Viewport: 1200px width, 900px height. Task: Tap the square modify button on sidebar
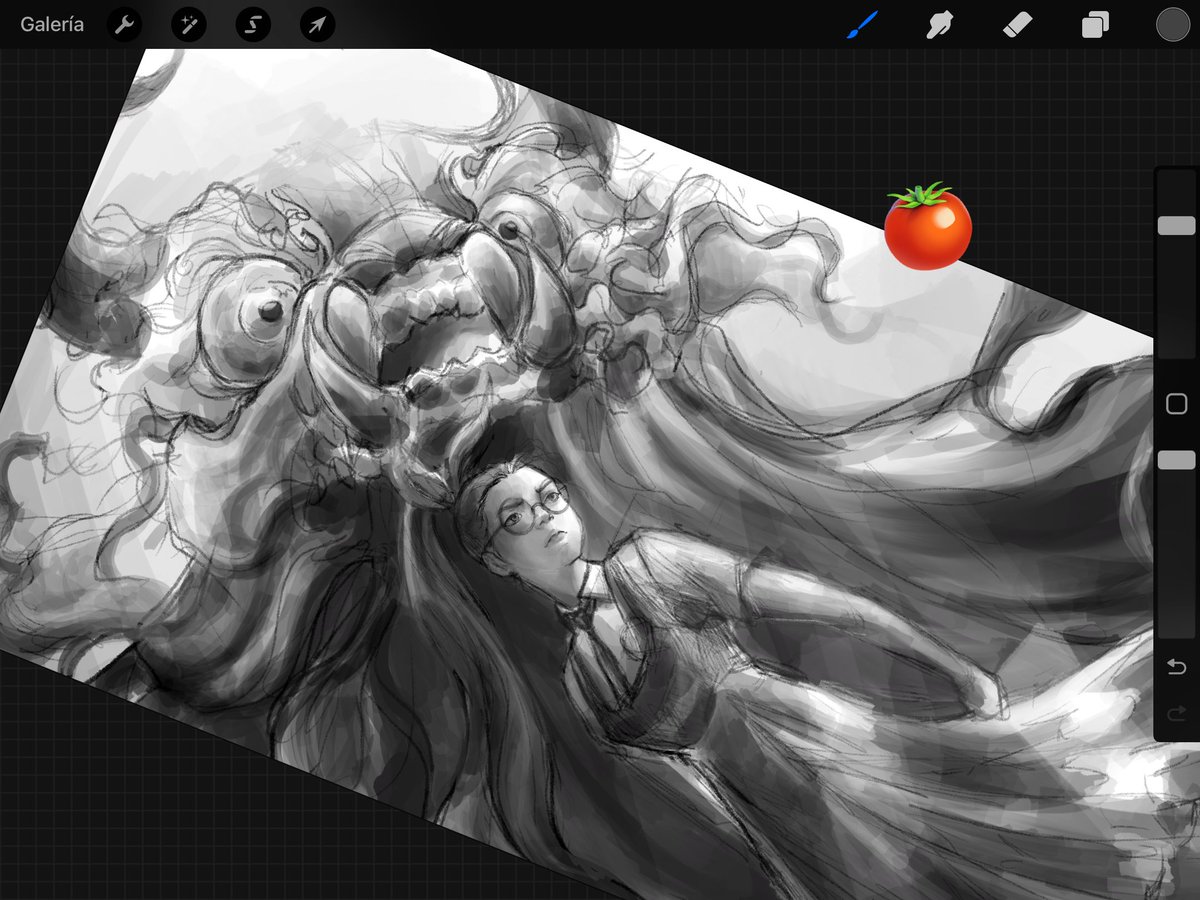click(1176, 404)
